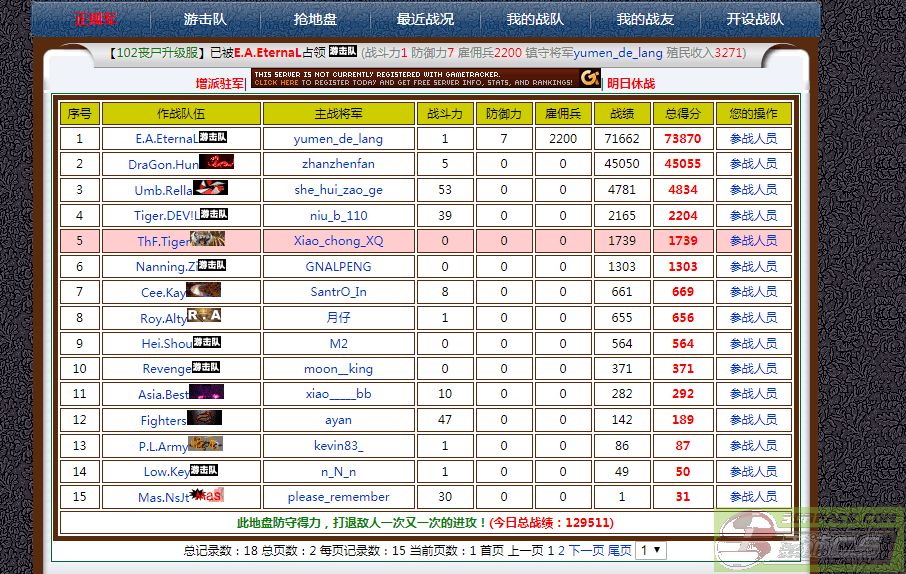Open the 开设战队 navigation item
Viewport: 906px width, 574px height.
[x=755, y=19]
